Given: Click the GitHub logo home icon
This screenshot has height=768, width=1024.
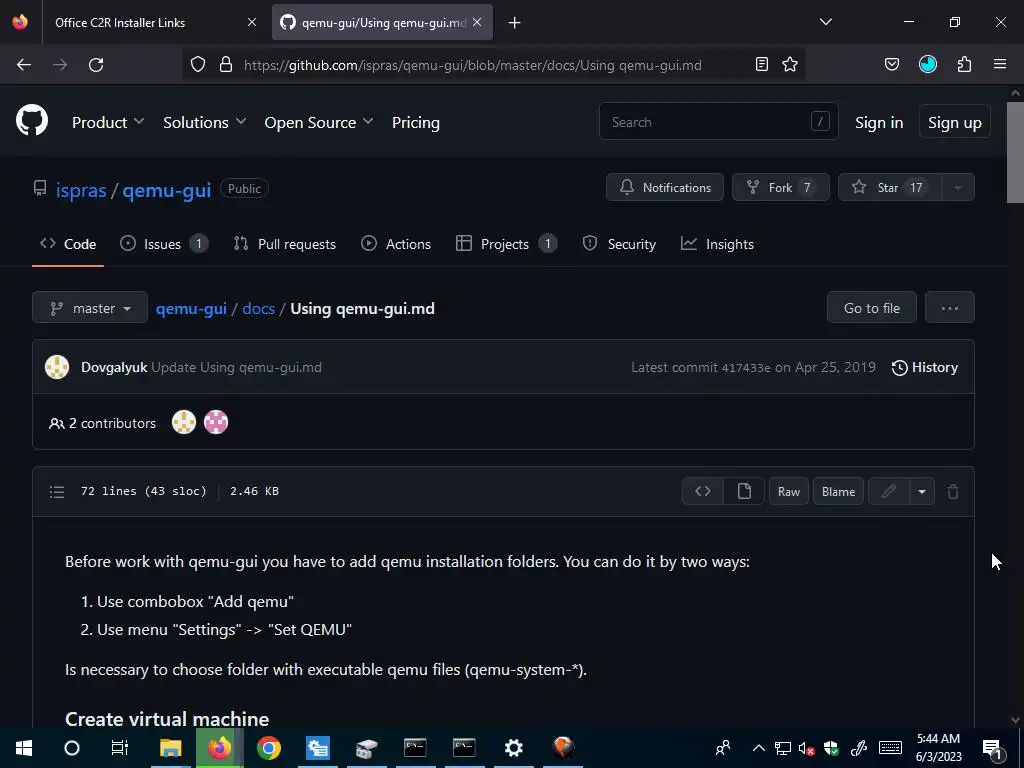Looking at the screenshot, I should (32, 120).
